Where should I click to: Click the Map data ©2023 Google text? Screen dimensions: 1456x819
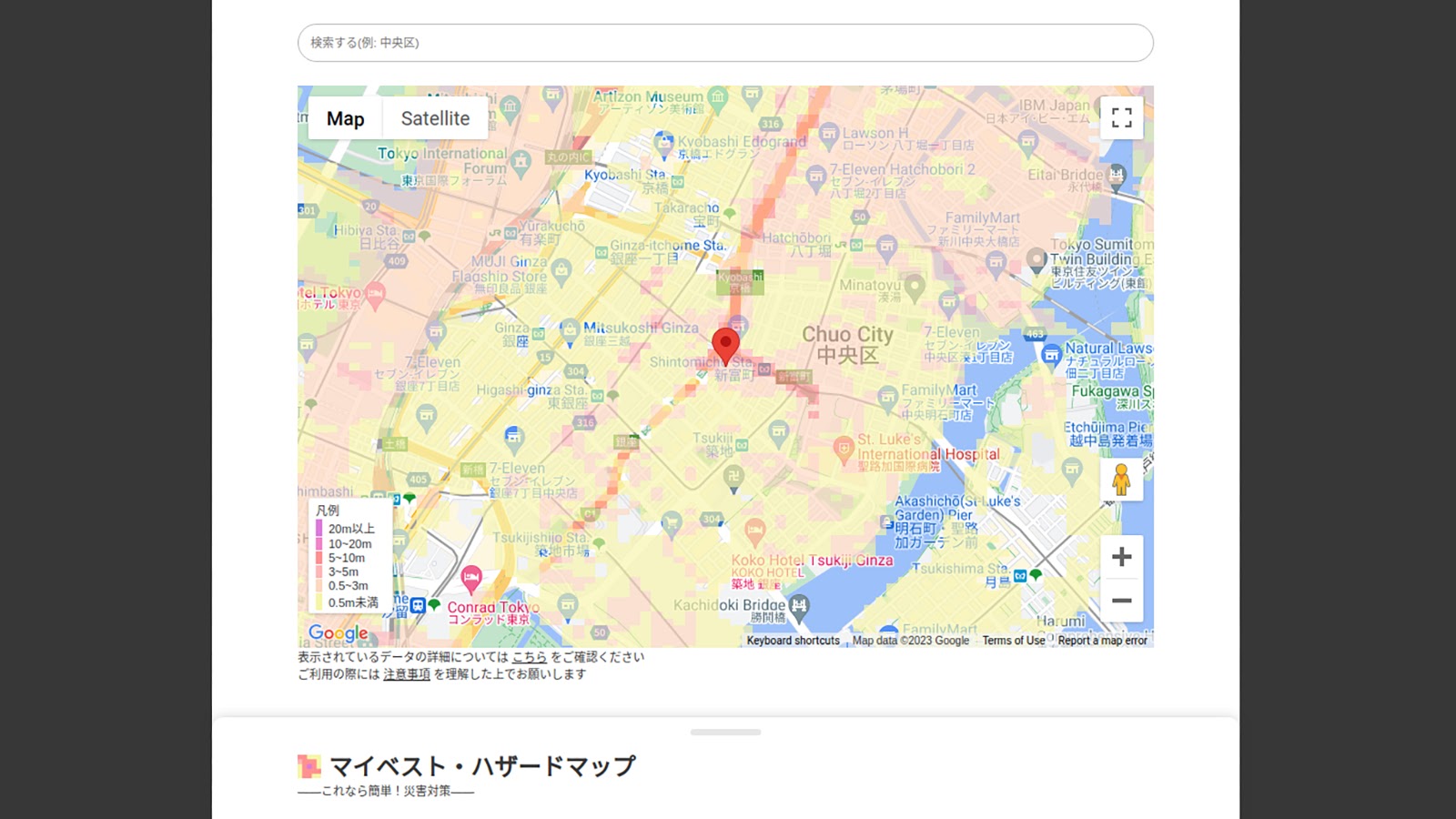click(911, 641)
